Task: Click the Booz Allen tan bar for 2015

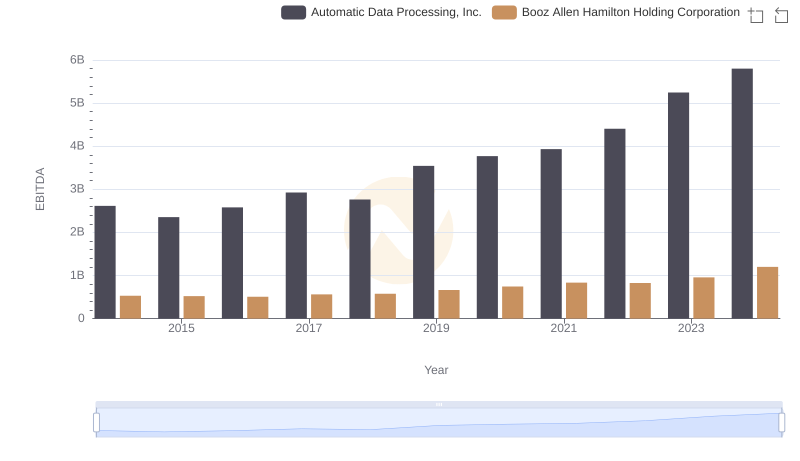Action: [194, 308]
